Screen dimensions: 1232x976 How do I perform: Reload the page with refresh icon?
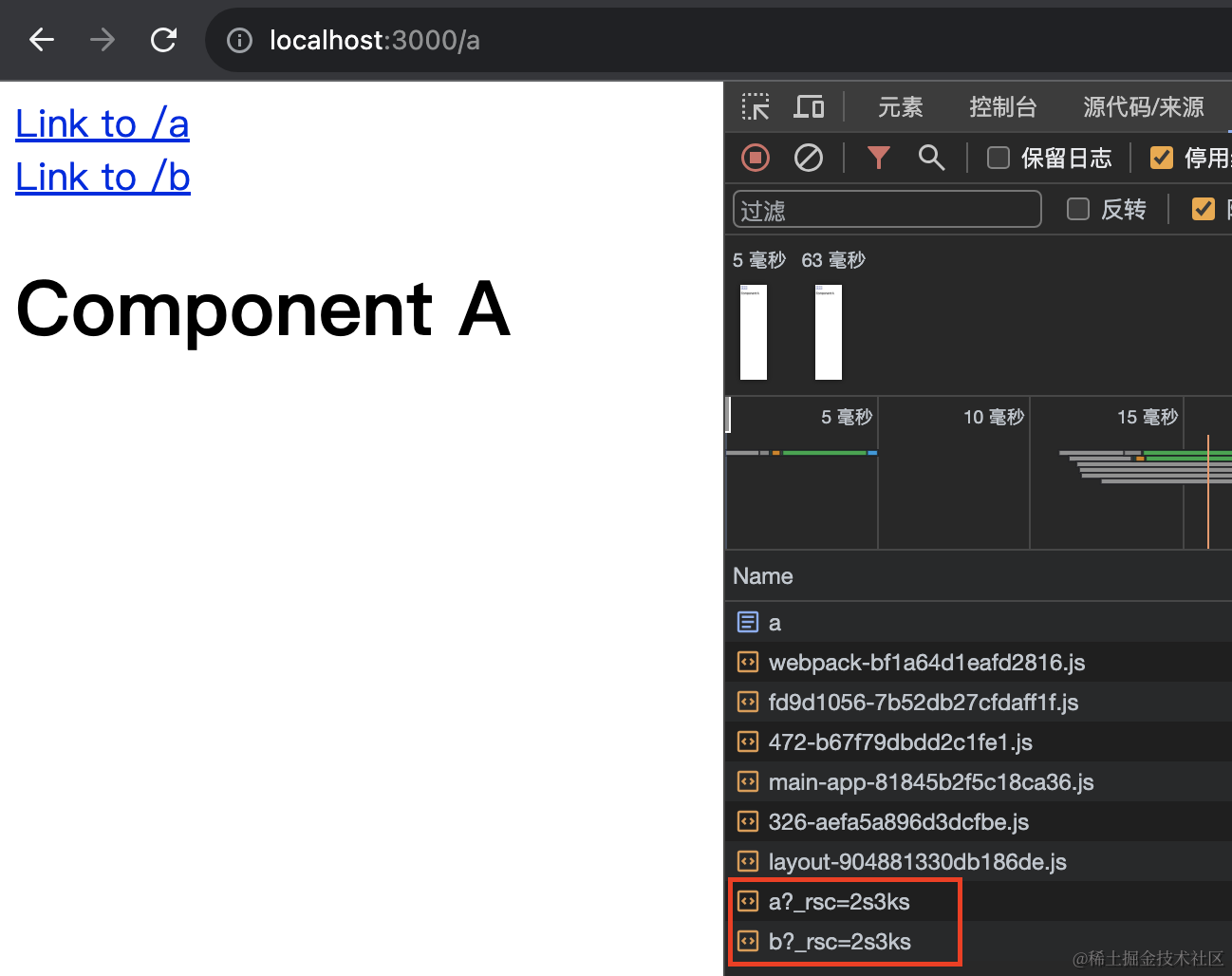point(163,40)
